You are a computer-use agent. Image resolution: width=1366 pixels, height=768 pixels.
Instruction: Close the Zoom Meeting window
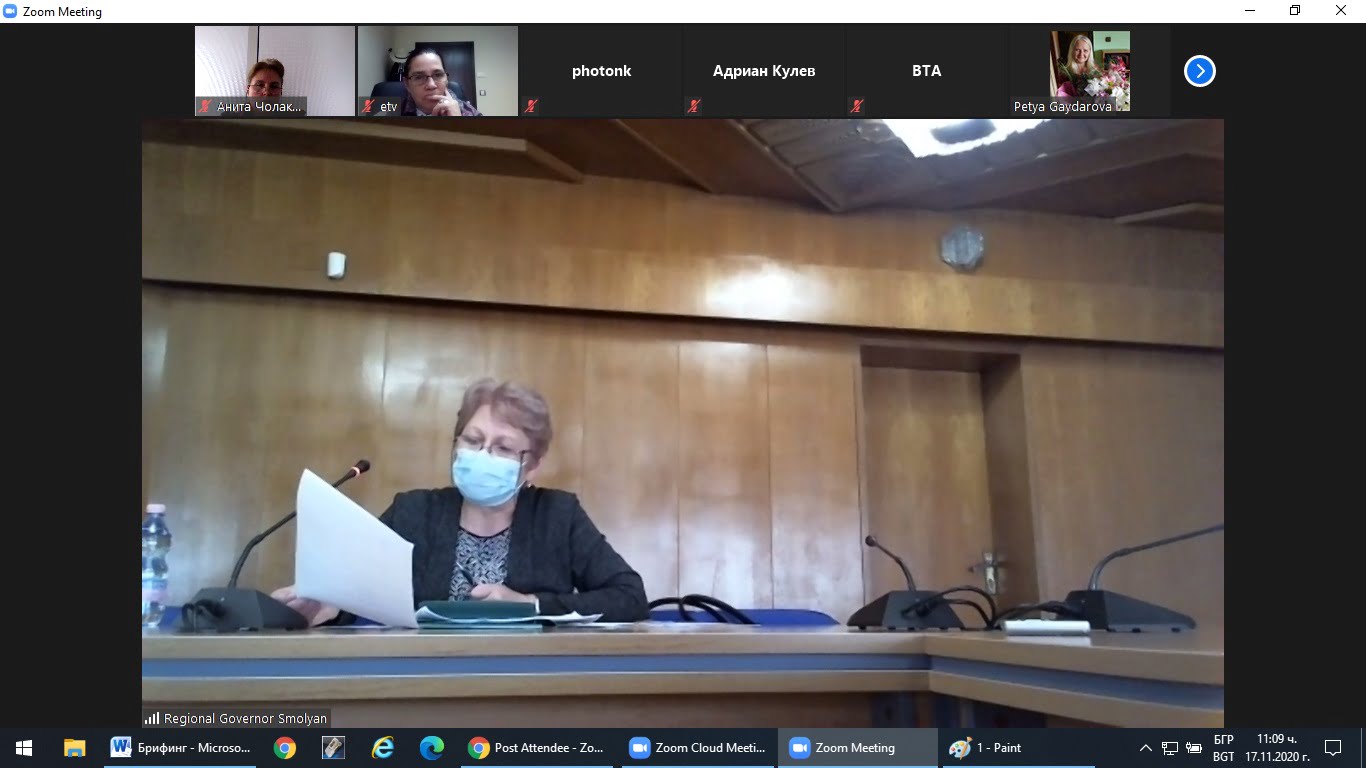pyautogui.click(x=1341, y=11)
